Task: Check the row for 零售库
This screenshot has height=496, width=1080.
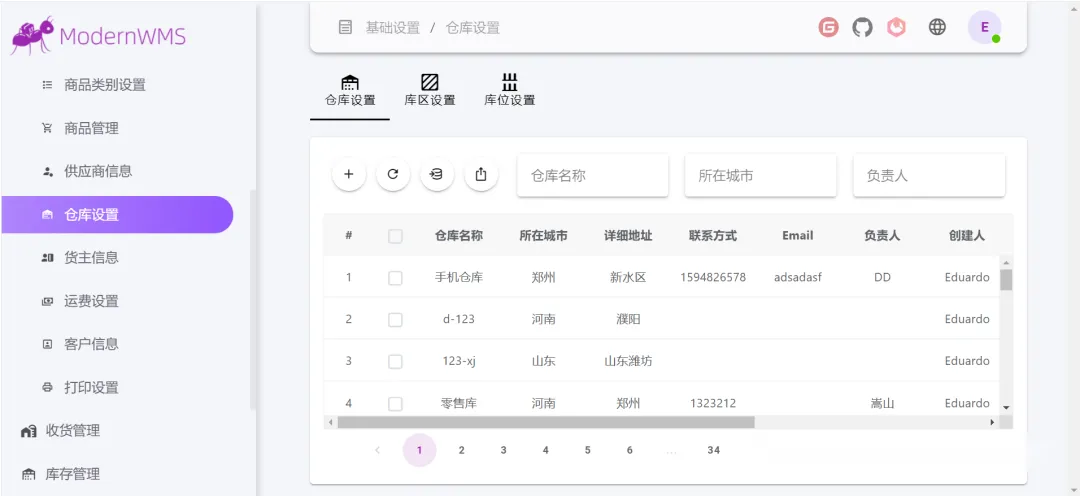Action: [395, 404]
